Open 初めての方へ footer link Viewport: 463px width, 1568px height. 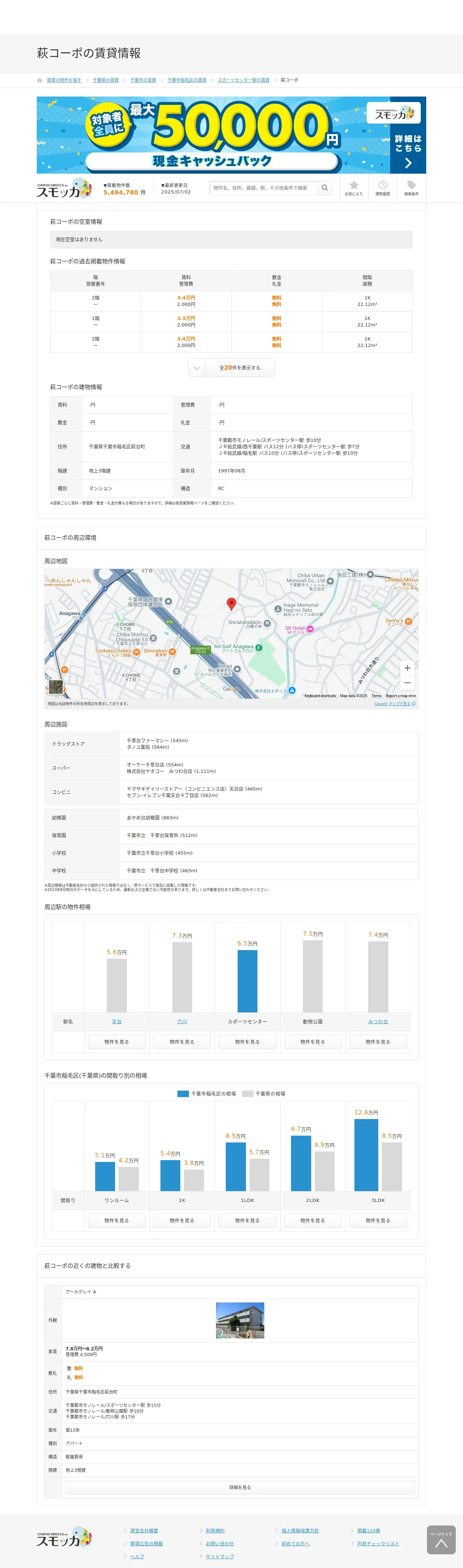pyautogui.click(x=295, y=1543)
